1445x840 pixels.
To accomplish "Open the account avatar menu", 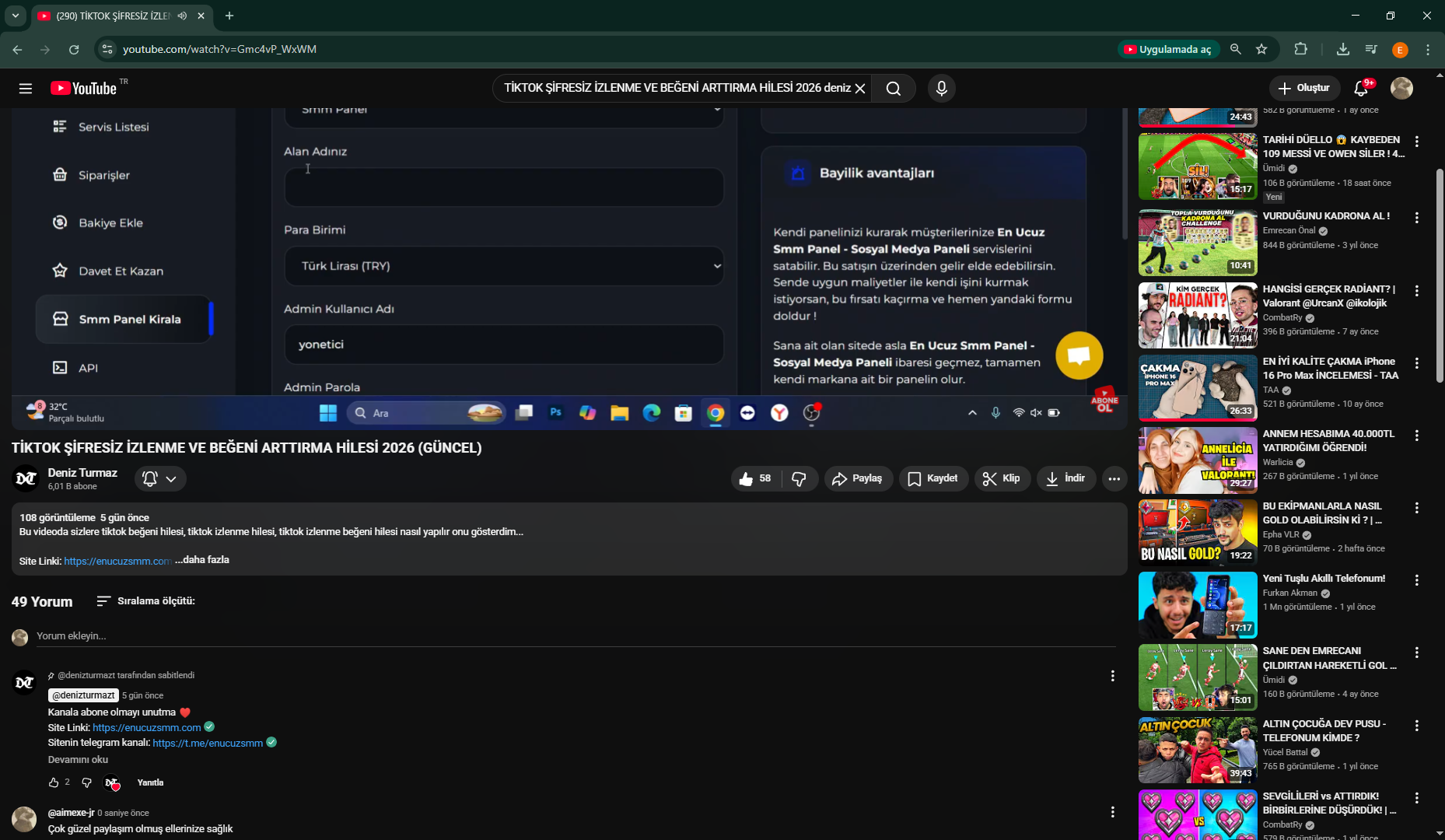I will click(1401, 89).
